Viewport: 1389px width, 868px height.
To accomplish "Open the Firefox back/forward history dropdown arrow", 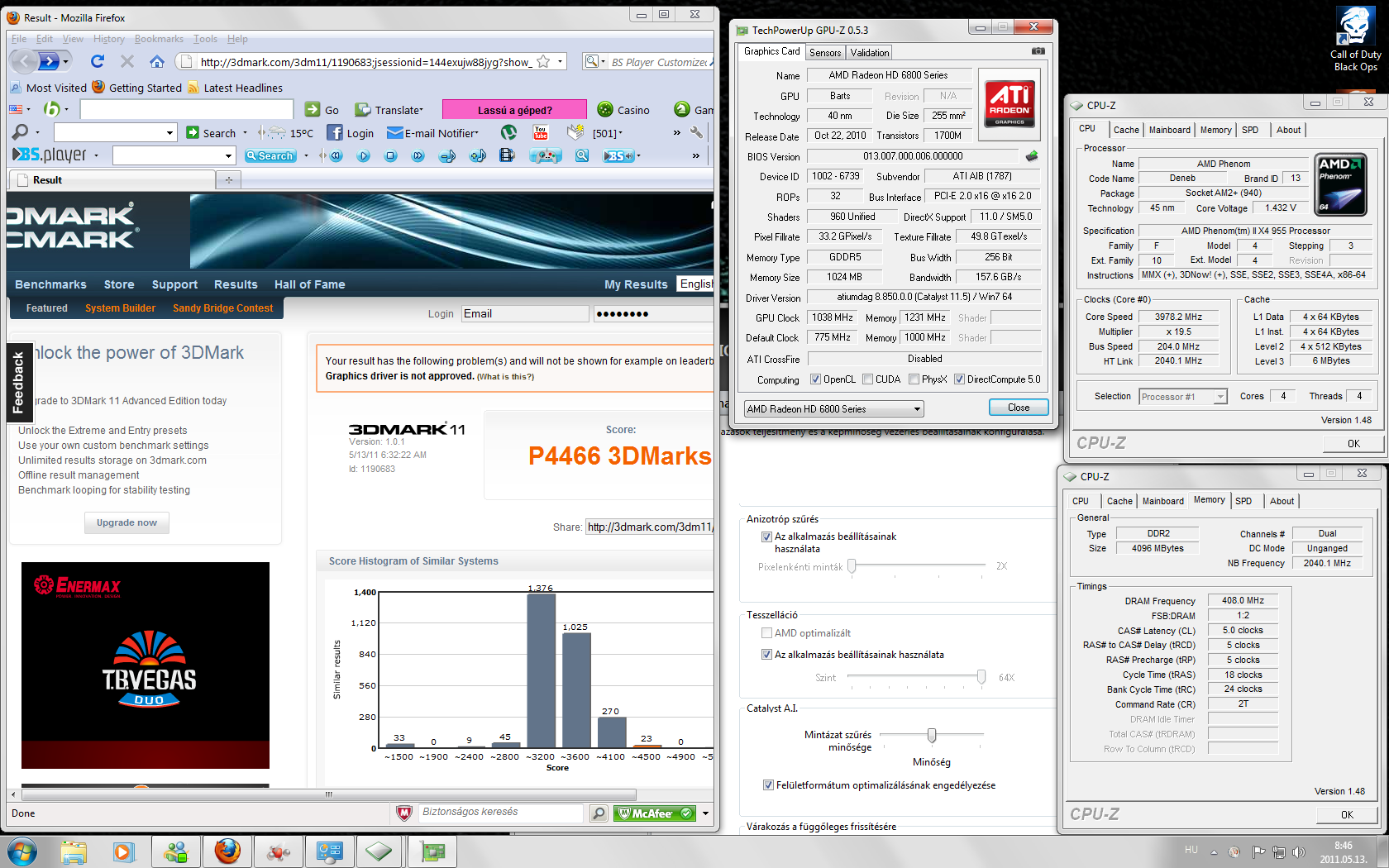I will coord(66,61).
